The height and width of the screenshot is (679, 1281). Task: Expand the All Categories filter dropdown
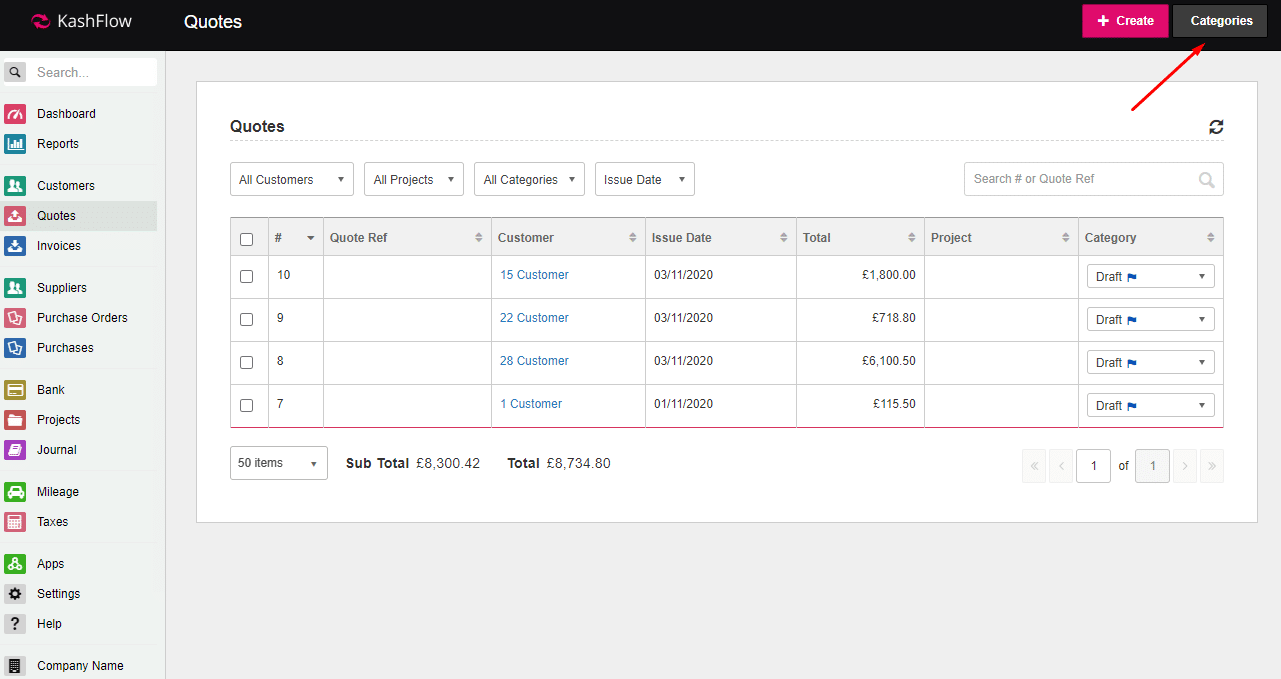click(528, 180)
